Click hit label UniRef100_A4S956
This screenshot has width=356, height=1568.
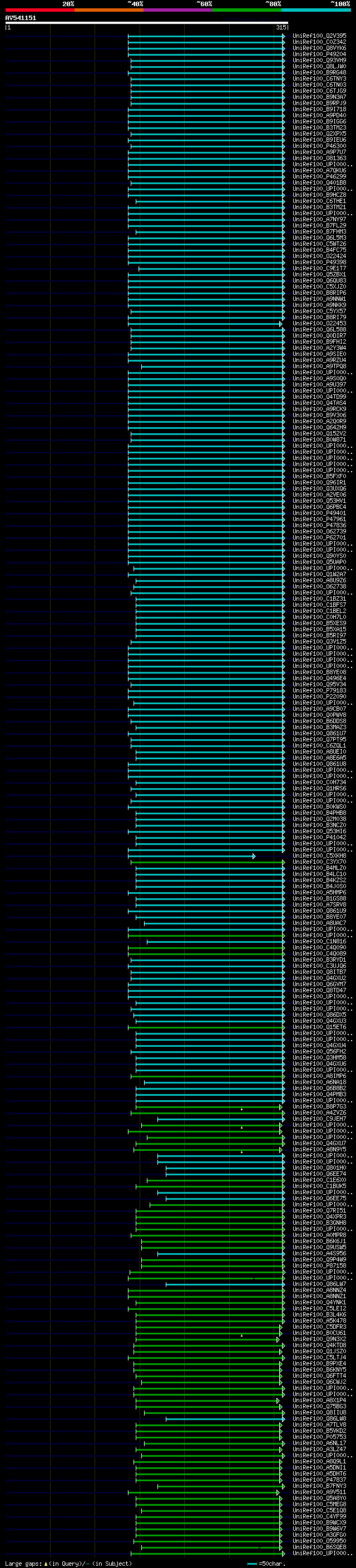[319, 1254]
